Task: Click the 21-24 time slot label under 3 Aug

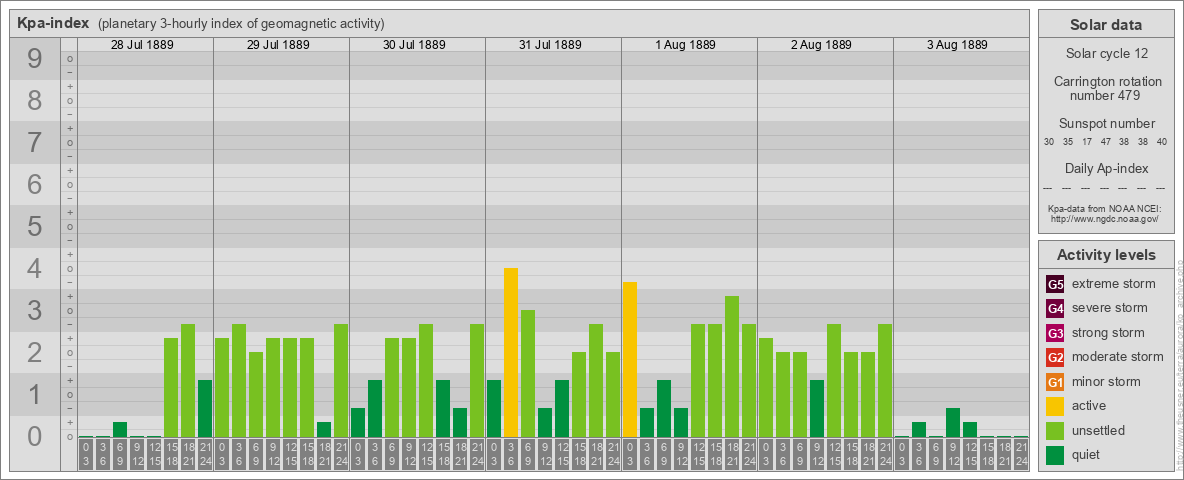Action: point(1021,454)
